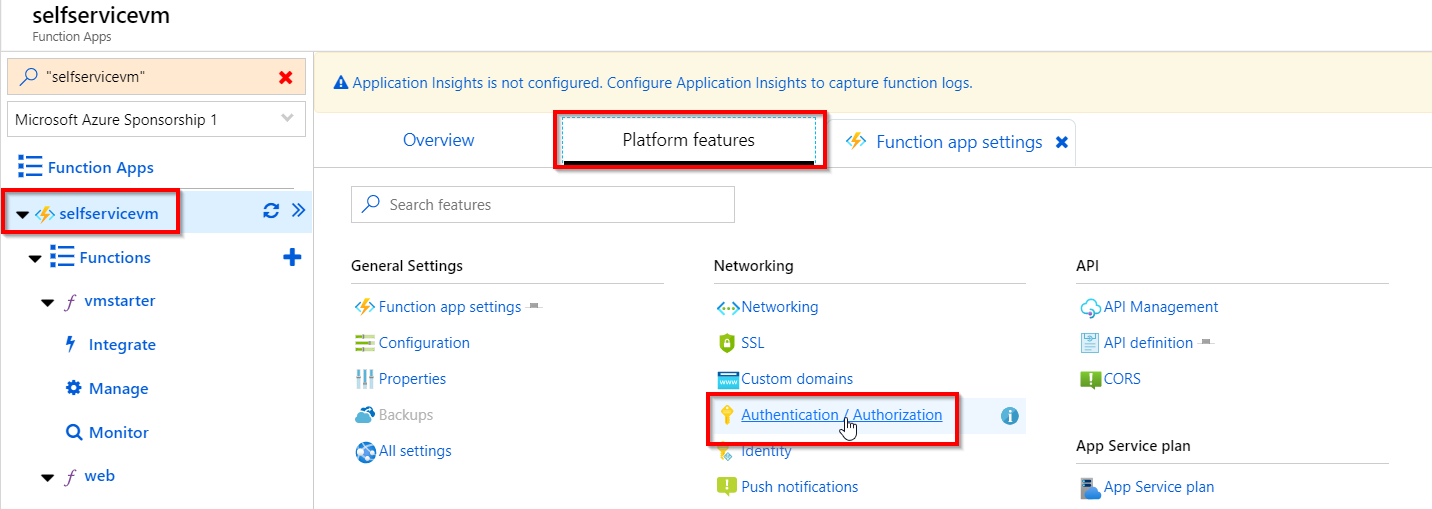1432x509 pixels.
Task: Collapse the web function arrow
Action: (x=47, y=478)
